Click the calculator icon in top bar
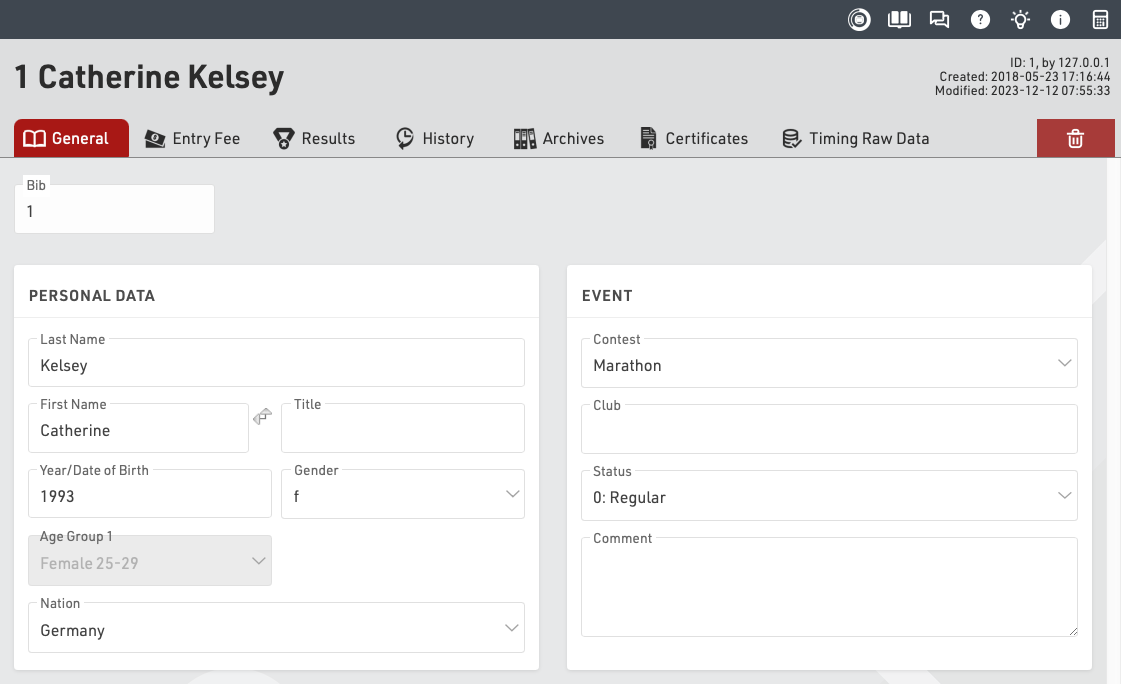 (x=1100, y=19)
